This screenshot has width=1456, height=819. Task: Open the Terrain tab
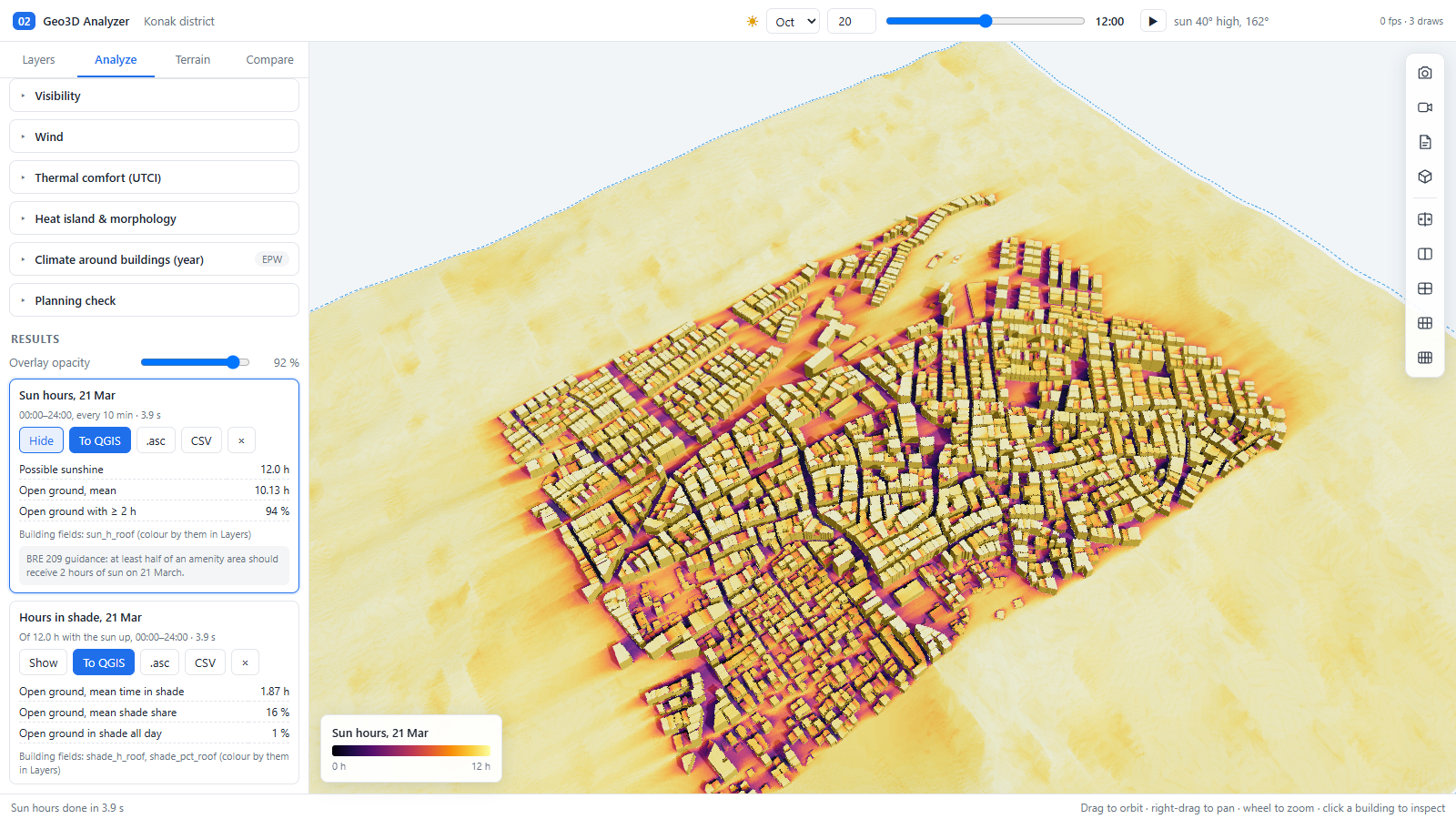[193, 60]
